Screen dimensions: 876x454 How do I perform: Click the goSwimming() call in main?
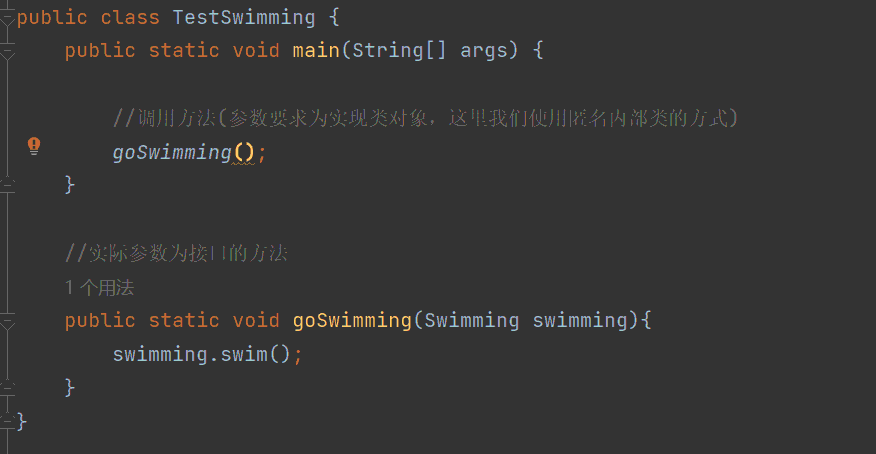pyautogui.click(x=172, y=152)
